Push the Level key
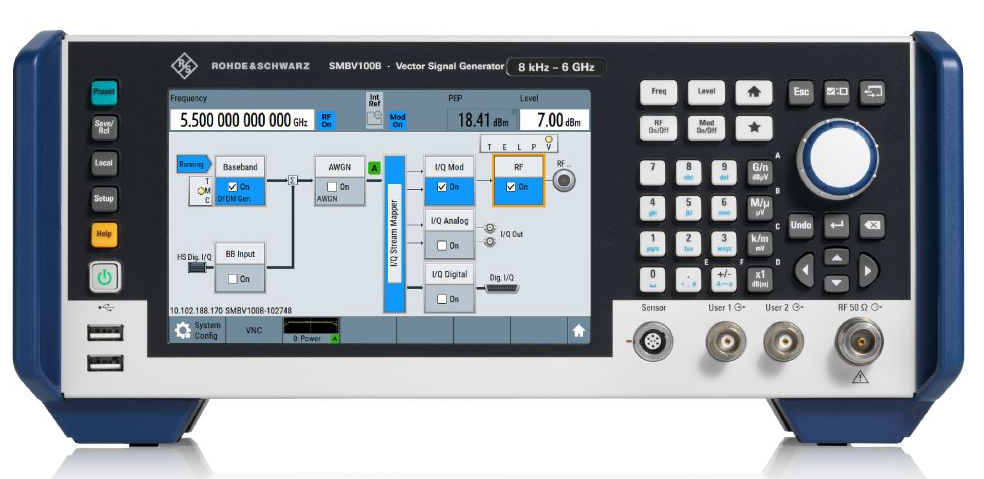The width and height of the screenshot is (984, 479). [706, 92]
